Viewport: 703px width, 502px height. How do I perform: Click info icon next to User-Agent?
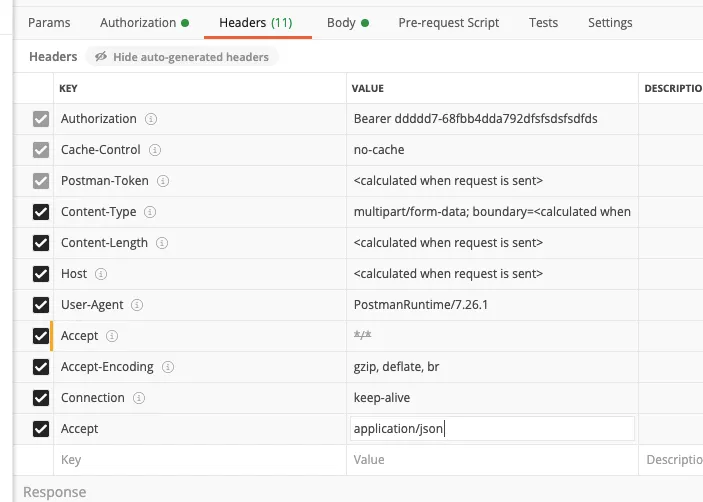pyautogui.click(x=137, y=305)
